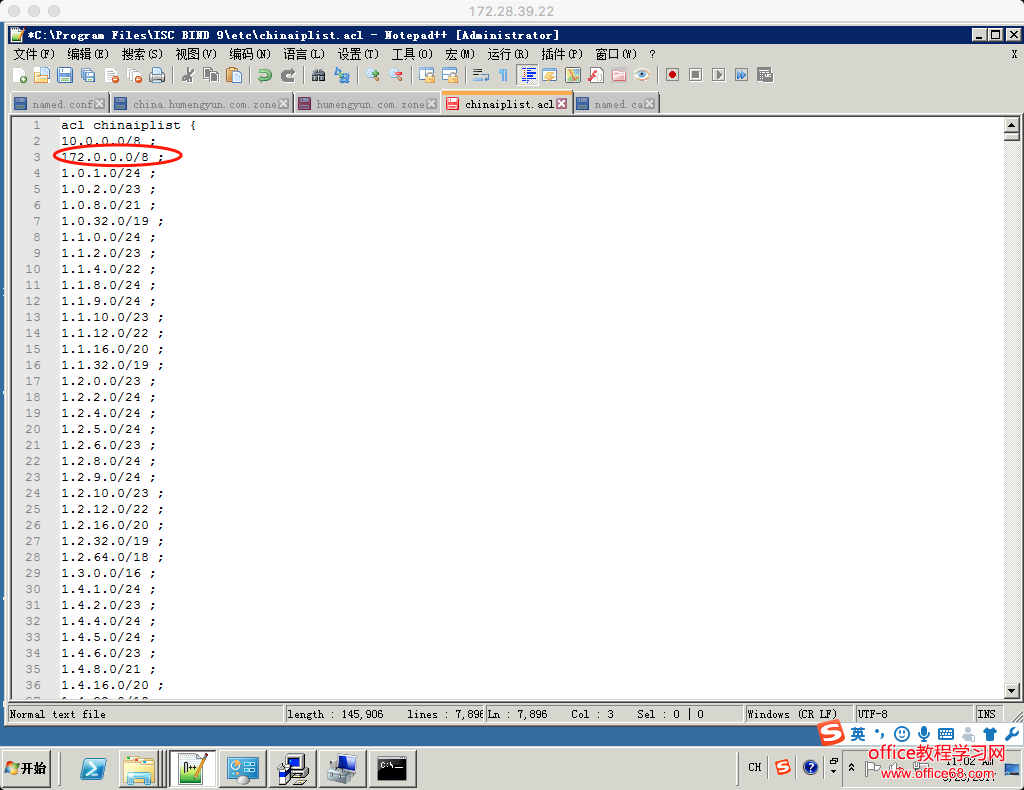The width and height of the screenshot is (1024, 790).
Task: Toggle INS insert mode in status bar
Action: pos(986,714)
